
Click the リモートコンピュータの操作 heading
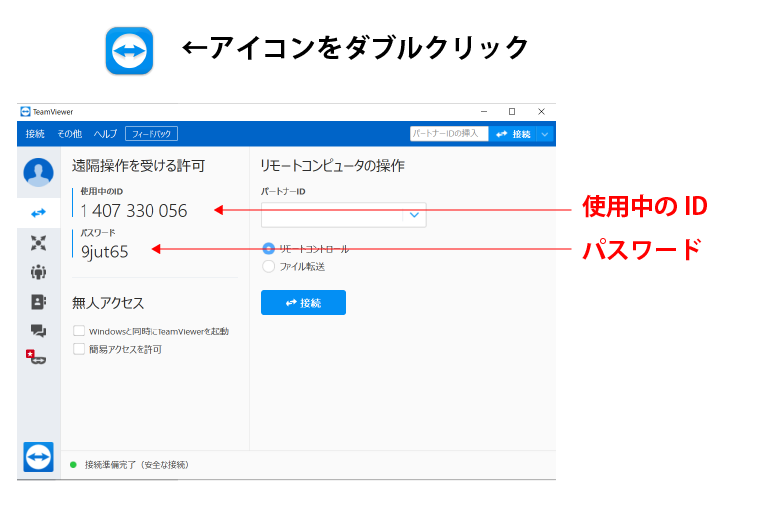click(332, 166)
